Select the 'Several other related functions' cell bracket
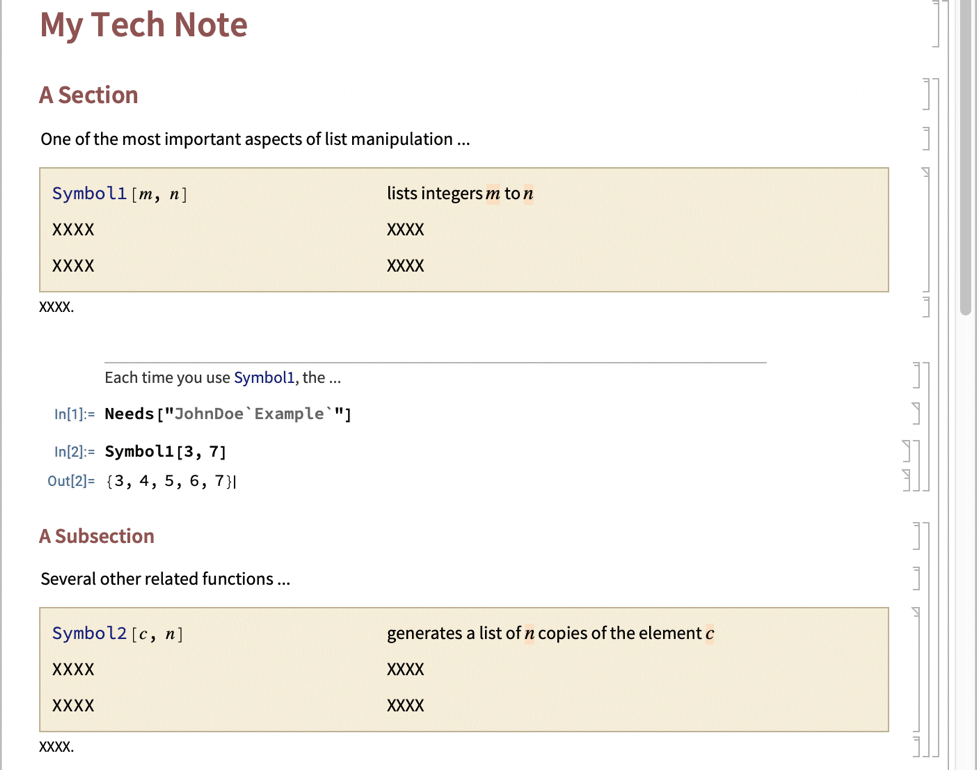Viewport: 978px width, 770px height. tap(917, 578)
